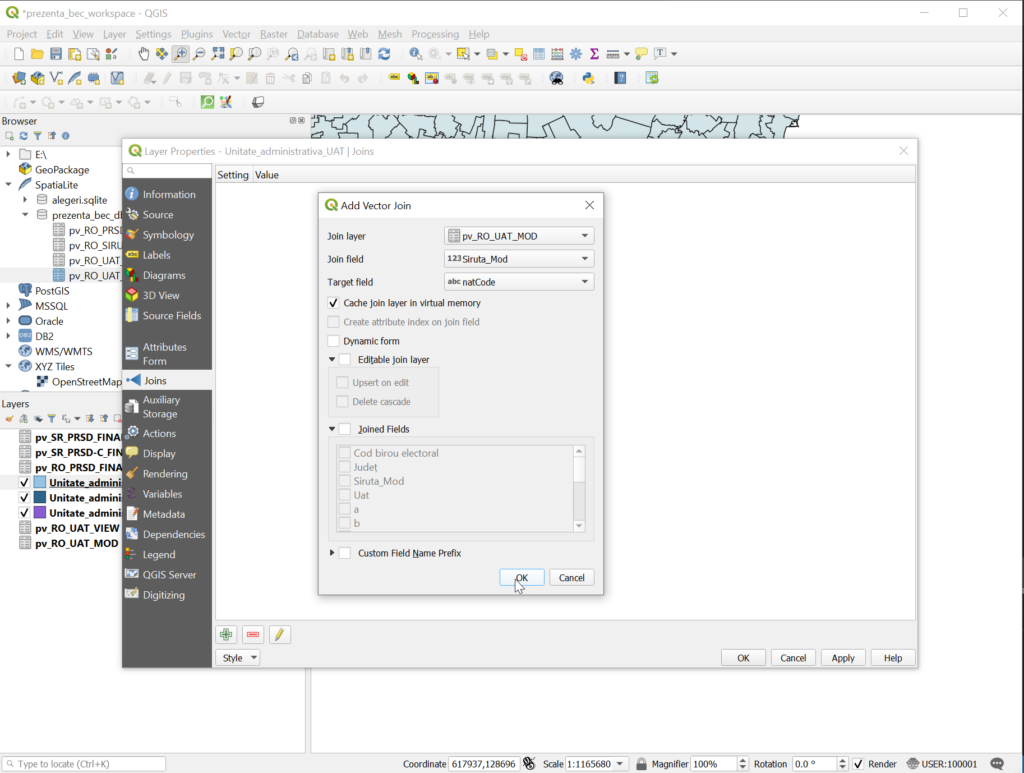Click the Rotation spinbox up arrow
Image resolution: width=1024 pixels, height=773 pixels.
click(x=842, y=761)
